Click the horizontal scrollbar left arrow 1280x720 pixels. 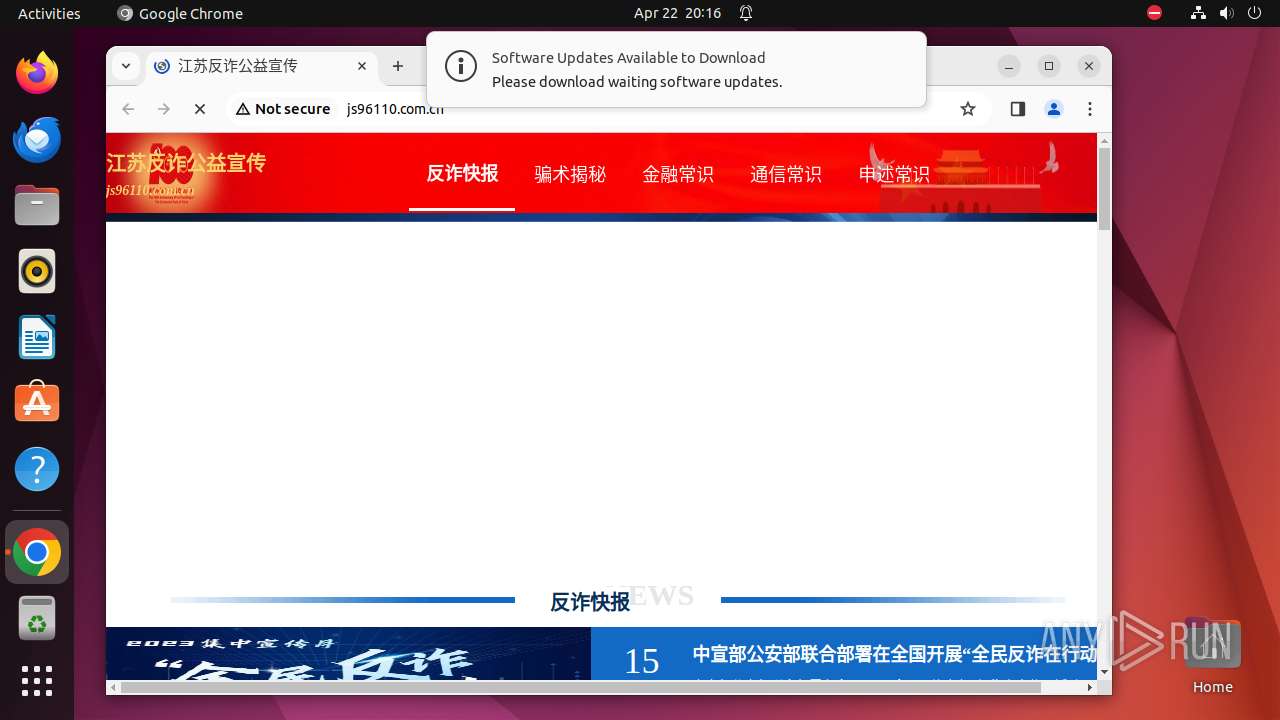113,687
